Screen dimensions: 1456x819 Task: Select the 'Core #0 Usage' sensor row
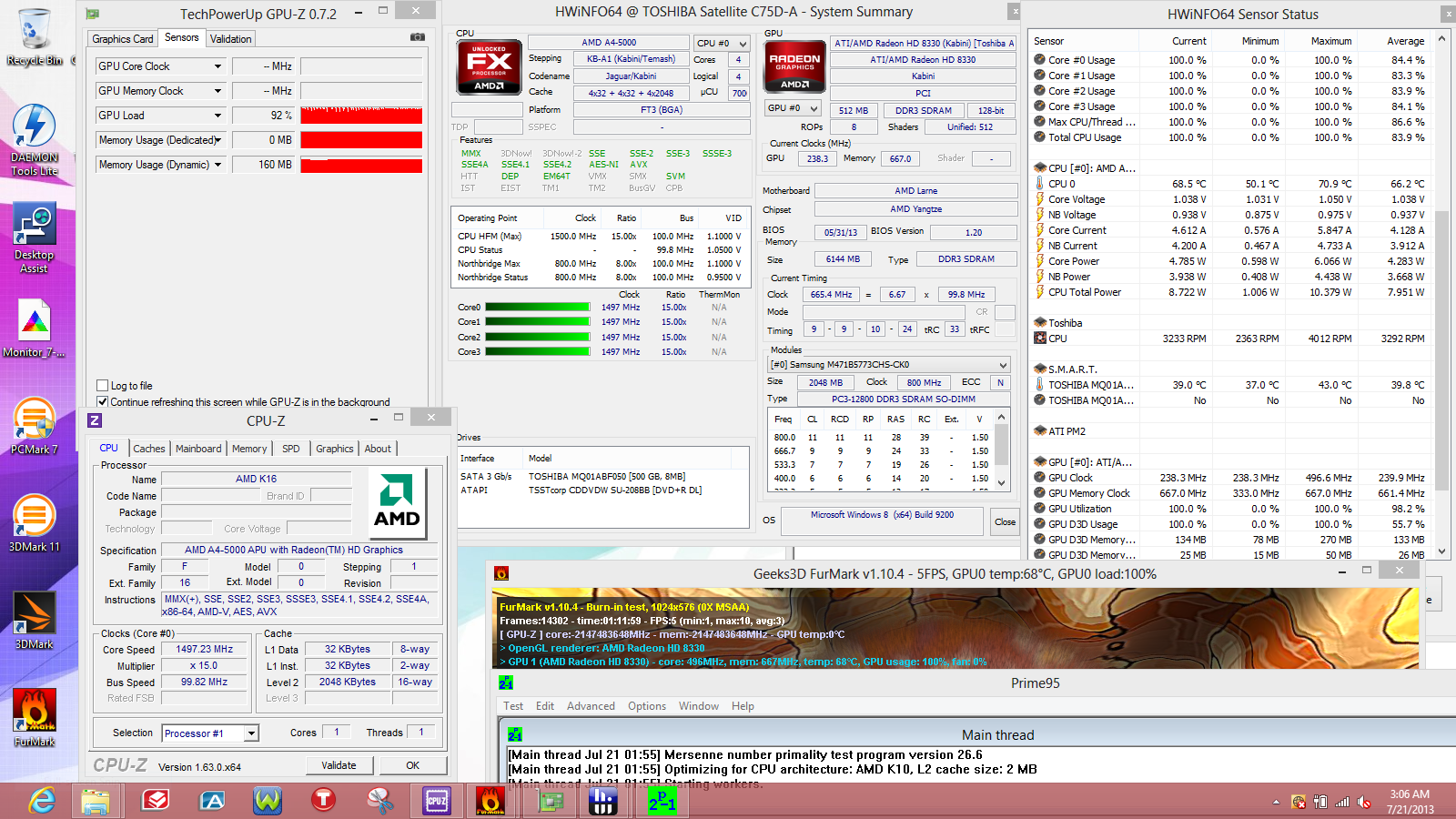click(1229, 60)
